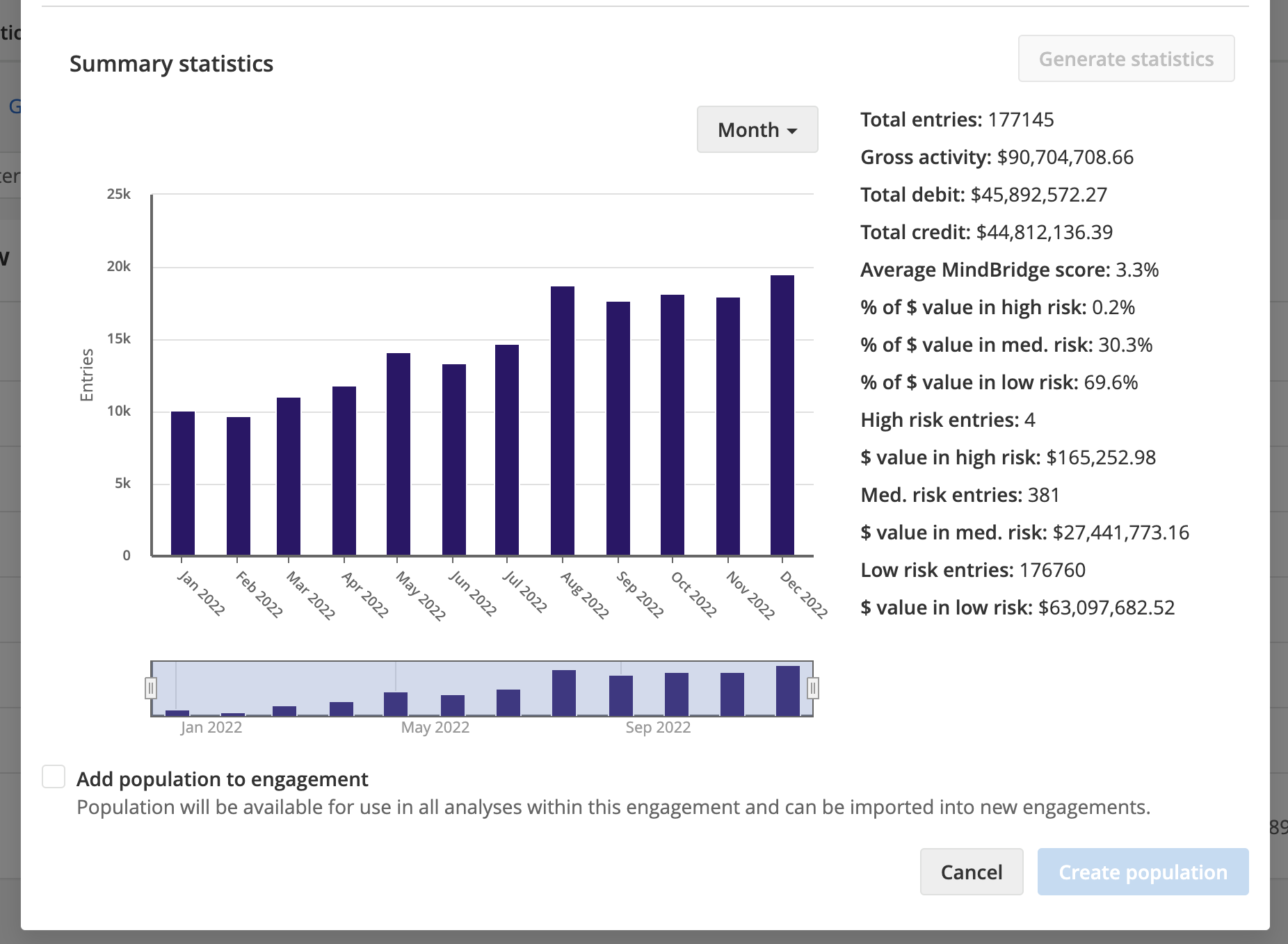Select the Sep 2022 bar in main chart
The width and height of the screenshot is (1288, 944).
[x=618, y=429]
